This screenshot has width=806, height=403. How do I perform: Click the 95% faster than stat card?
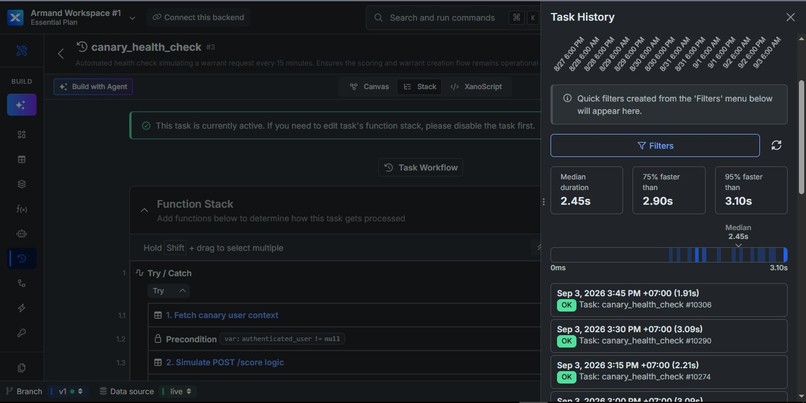pyautogui.click(x=751, y=190)
